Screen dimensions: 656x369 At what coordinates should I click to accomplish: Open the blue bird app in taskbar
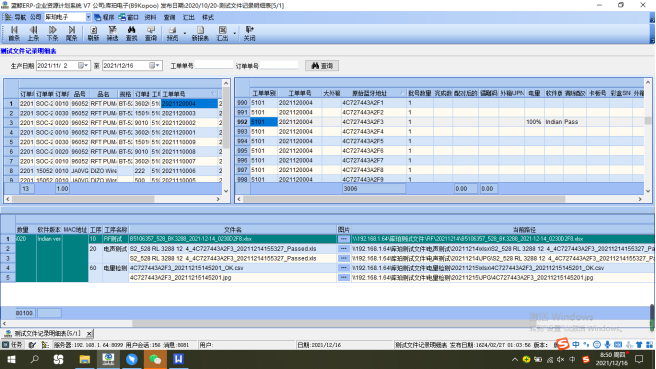coord(132,359)
